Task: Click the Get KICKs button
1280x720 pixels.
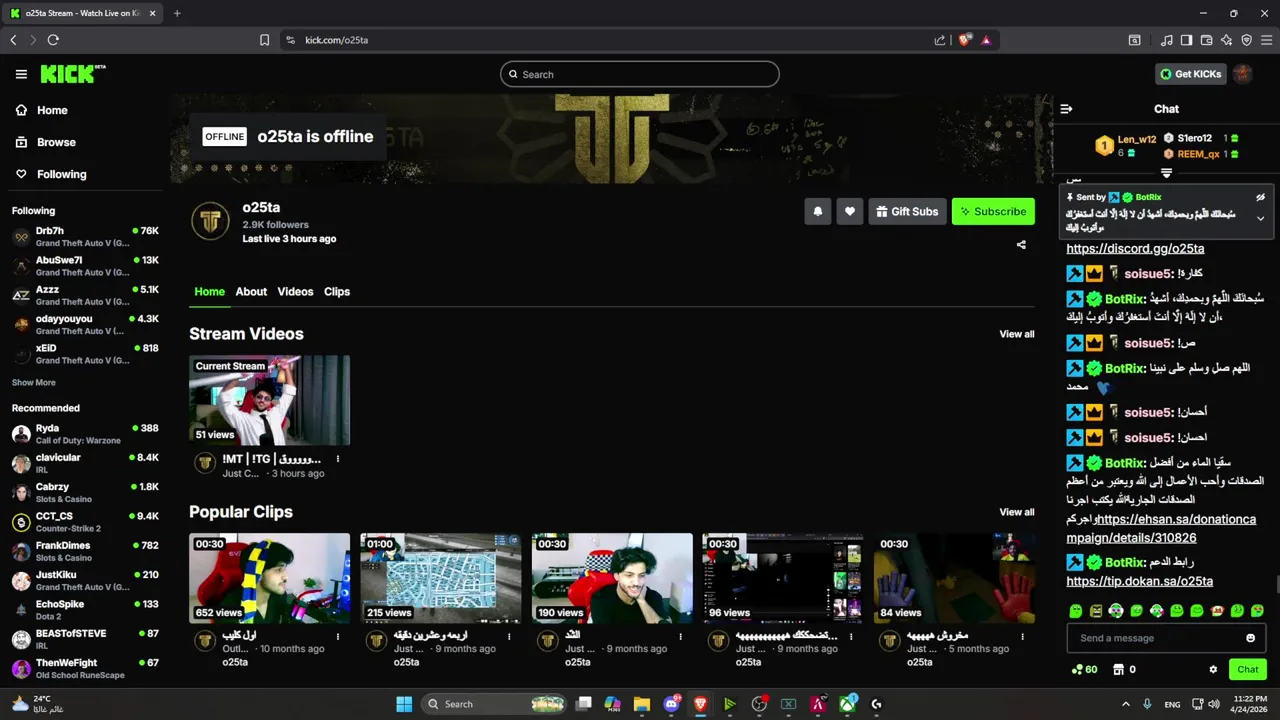Action: (1190, 74)
